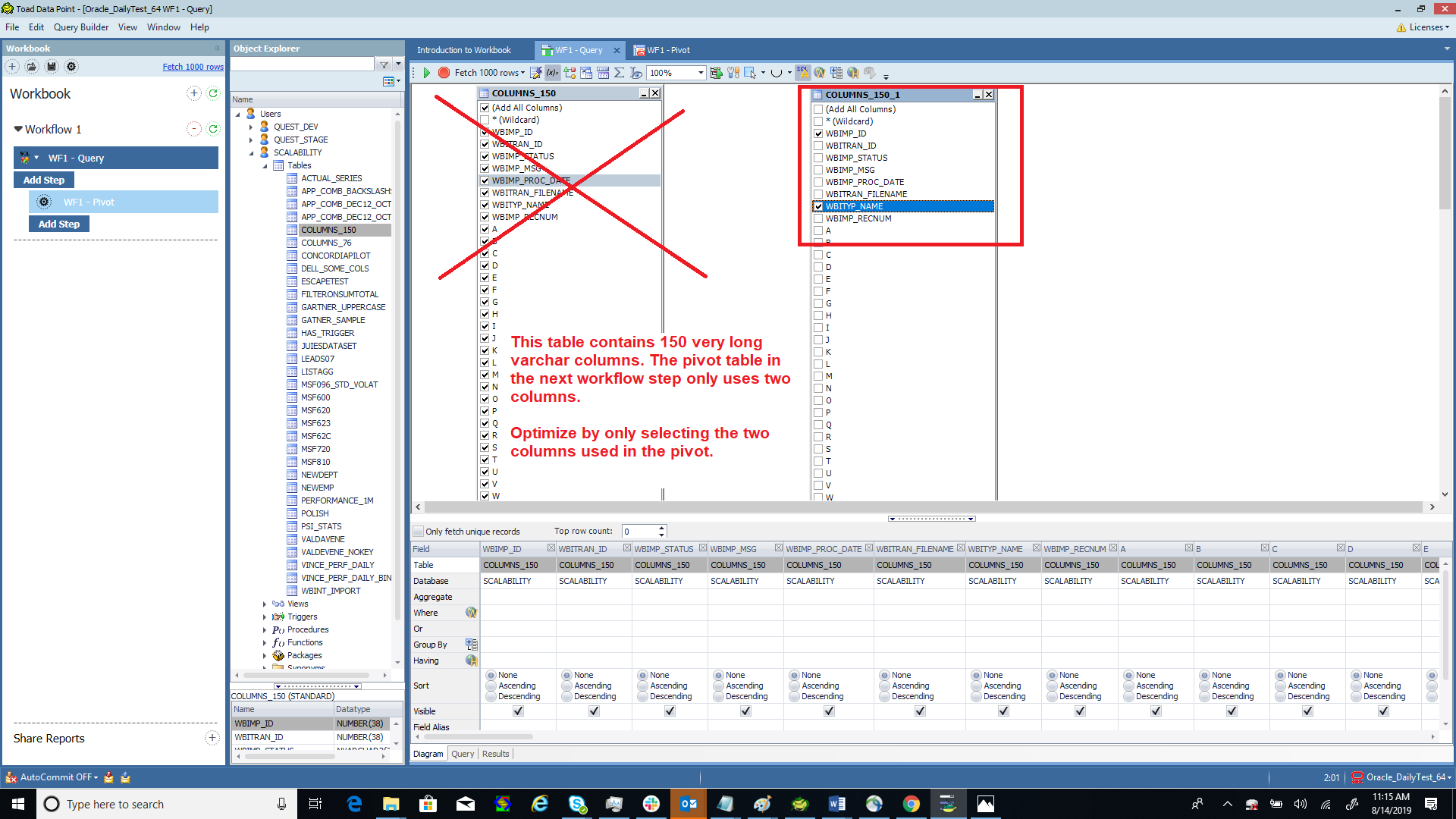Click the filter funnel icon in Object Explorer
Viewport: 1456px width, 819px height.
(x=384, y=64)
